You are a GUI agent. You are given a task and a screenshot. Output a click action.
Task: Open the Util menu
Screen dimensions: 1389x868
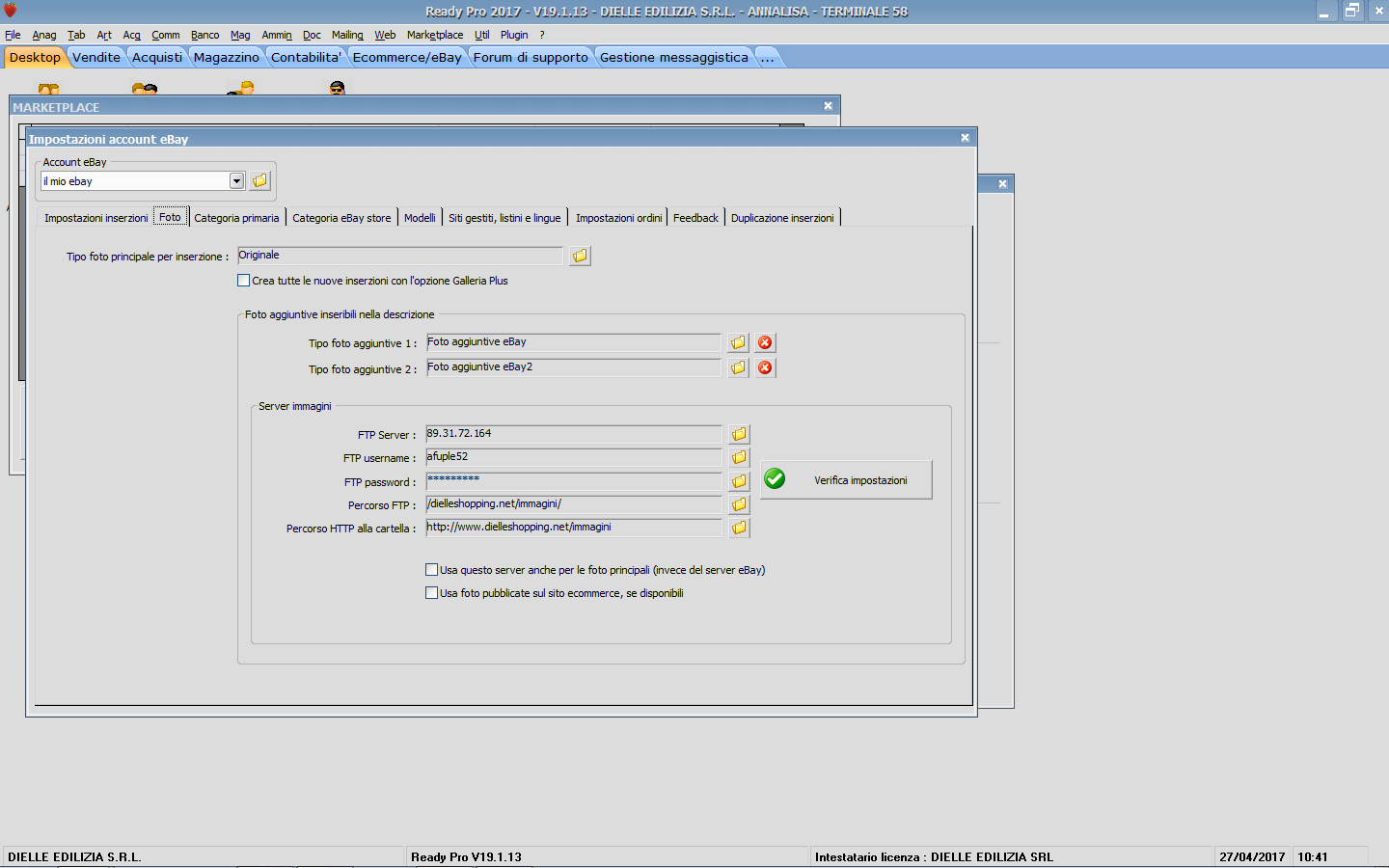click(482, 35)
